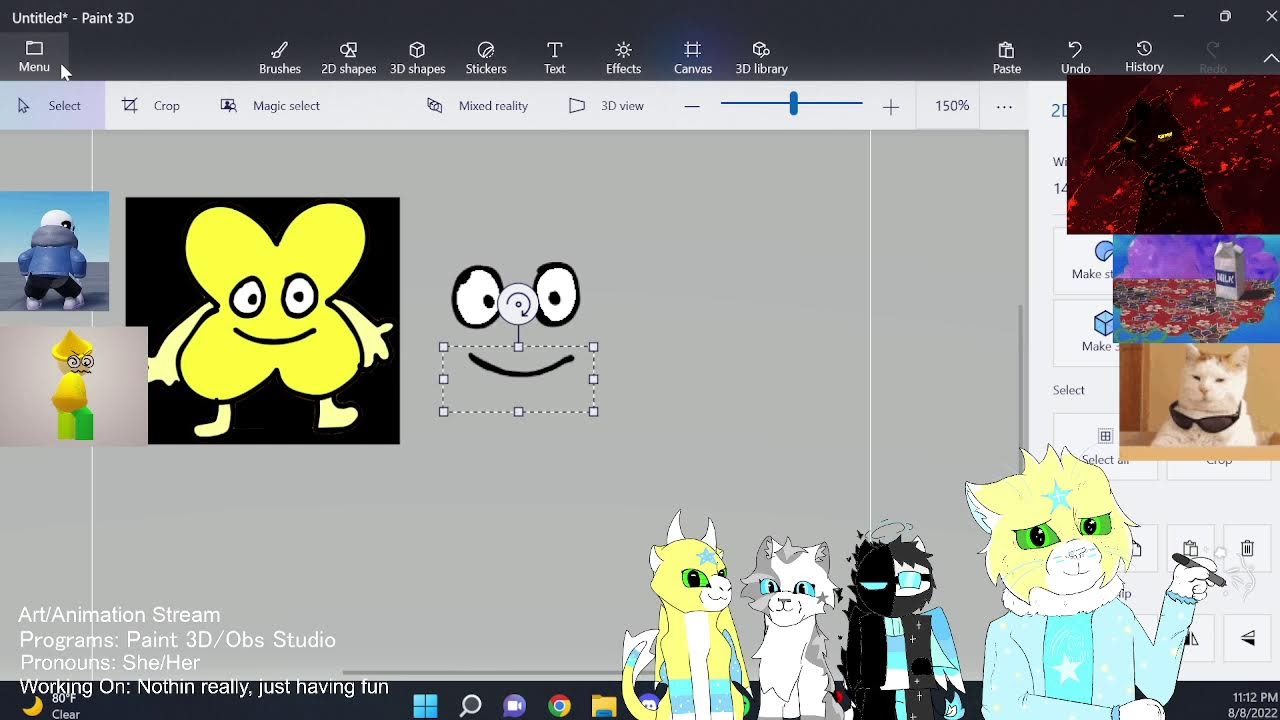The width and height of the screenshot is (1280, 720).
Task: Open the Effects tab
Action: (x=623, y=58)
